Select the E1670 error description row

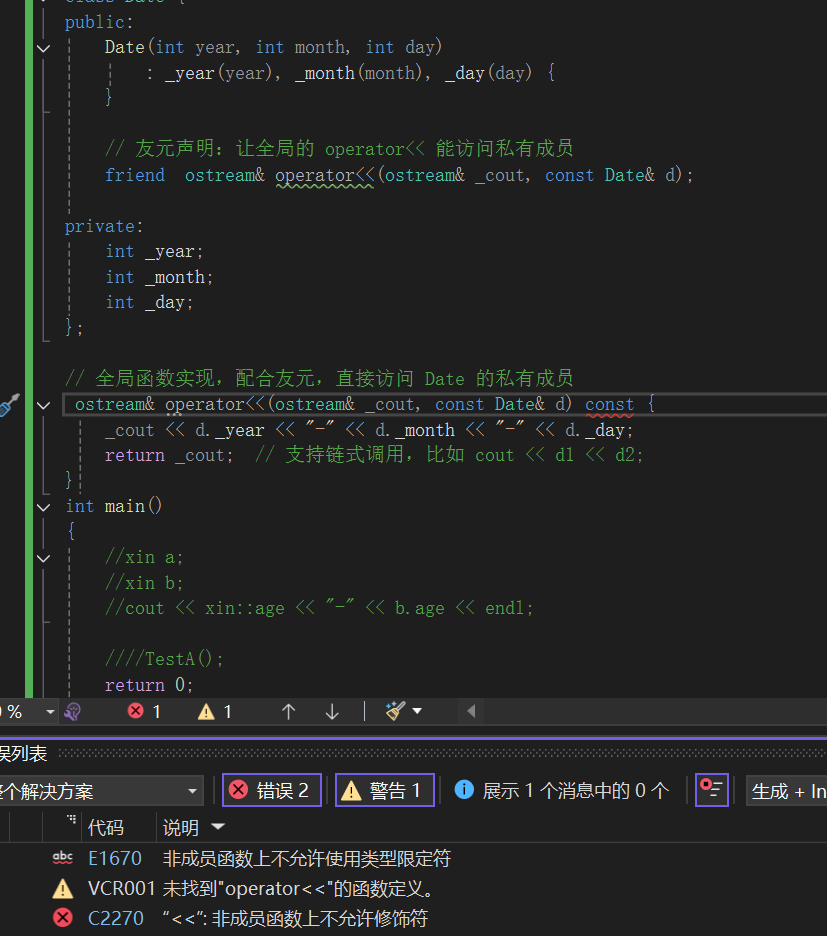pyautogui.click(x=307, y=858)
